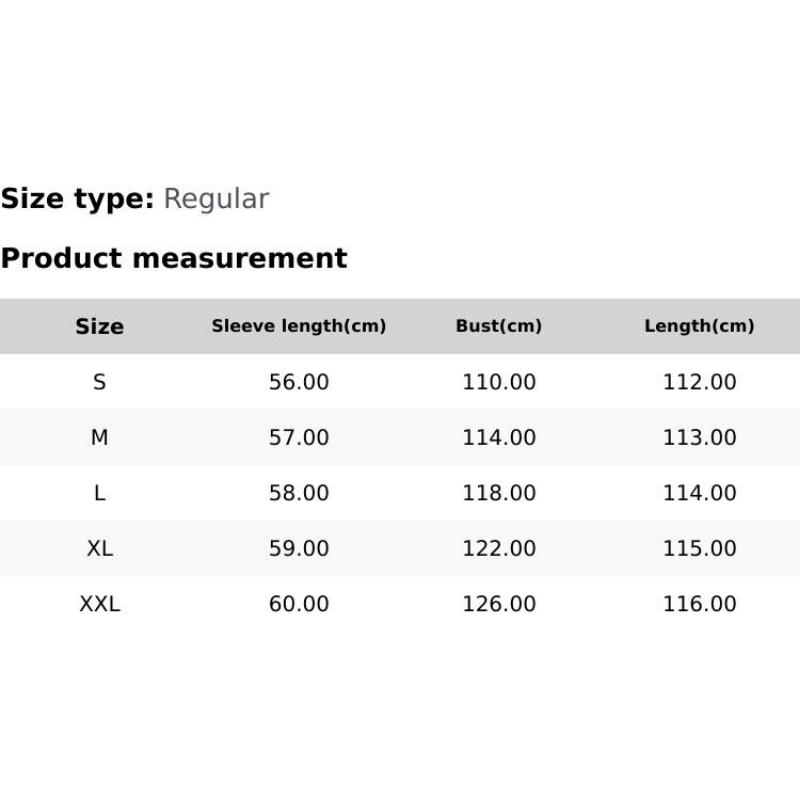Click the L size row label

coord(99,493)
